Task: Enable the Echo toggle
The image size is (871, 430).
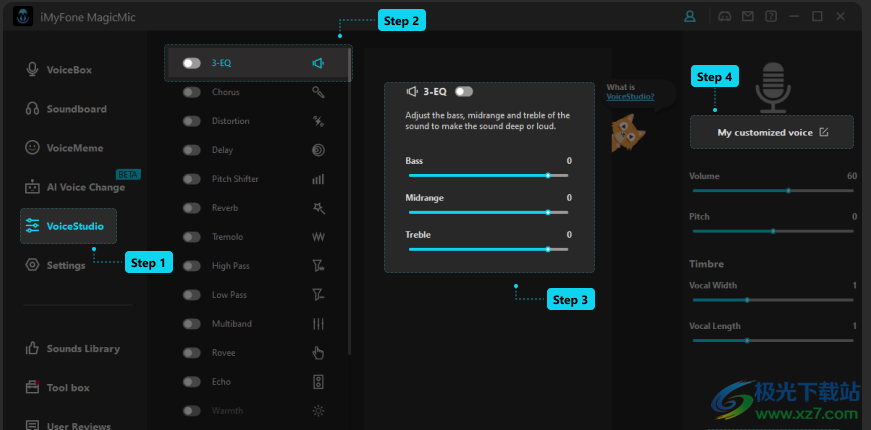Action: (192, 382)
